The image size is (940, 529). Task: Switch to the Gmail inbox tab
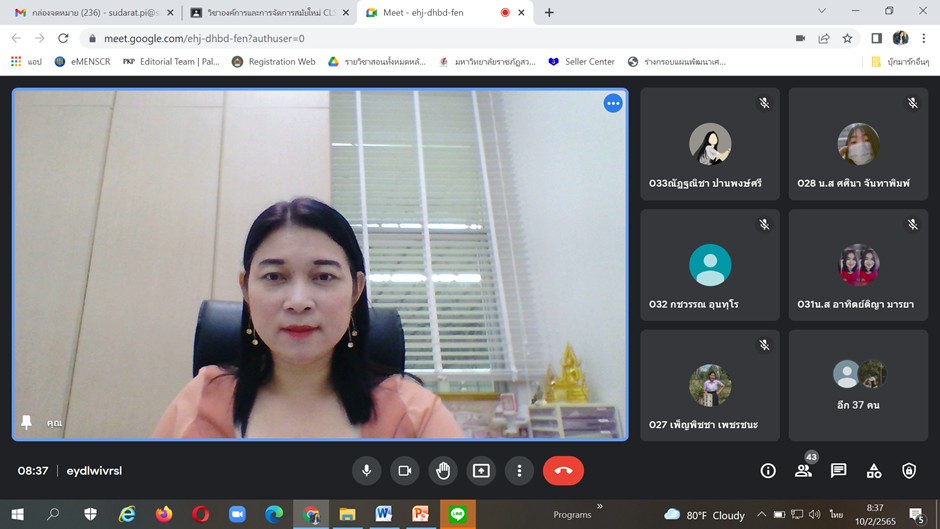(x=90, y=13)
